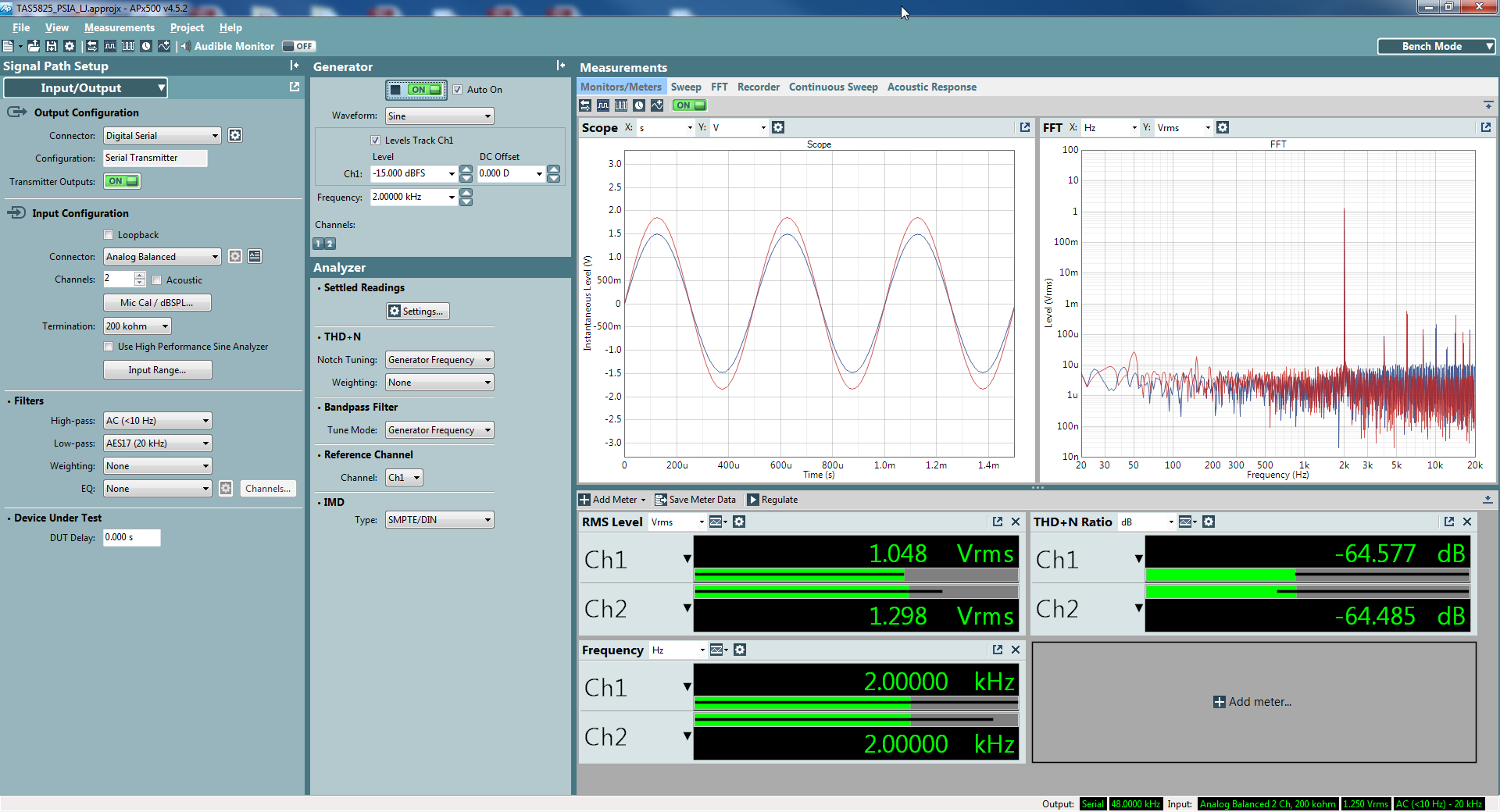Click the Channels... button beside EQ
This screenshot has height=812, width=1500.
click(x=268, y=489)
